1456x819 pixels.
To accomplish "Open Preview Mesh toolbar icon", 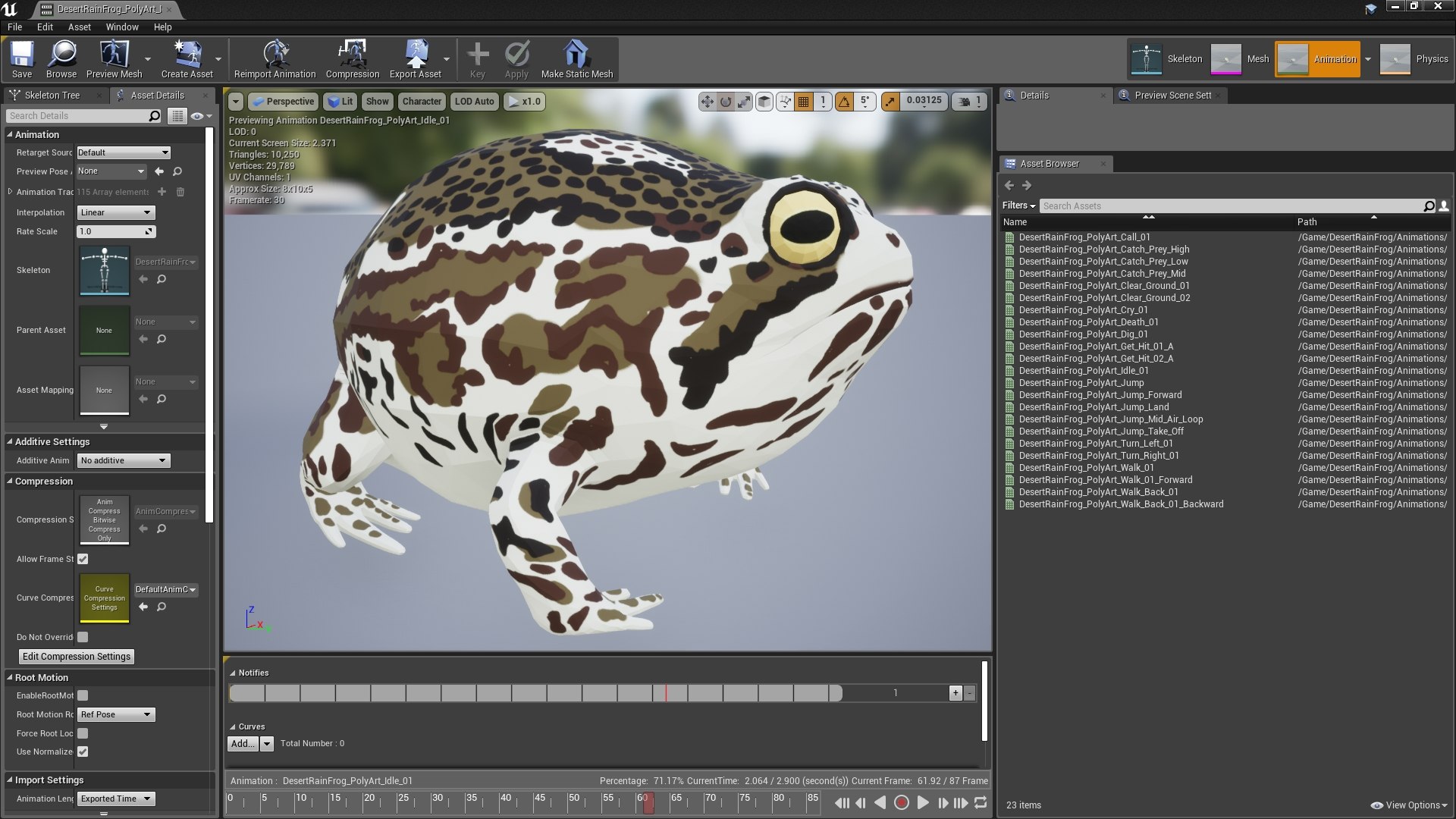I will [115, 59].
